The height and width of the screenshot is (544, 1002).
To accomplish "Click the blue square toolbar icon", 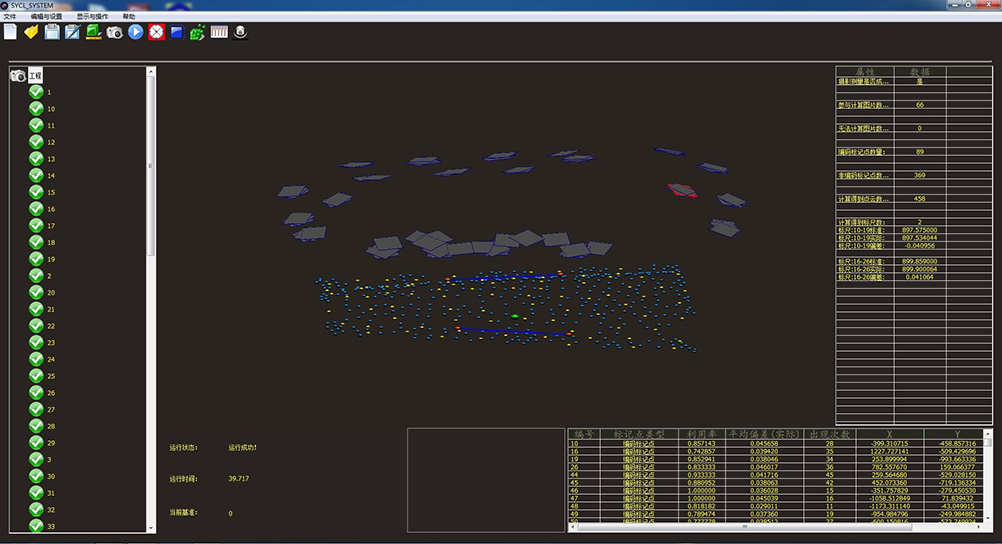I will 176,32.
